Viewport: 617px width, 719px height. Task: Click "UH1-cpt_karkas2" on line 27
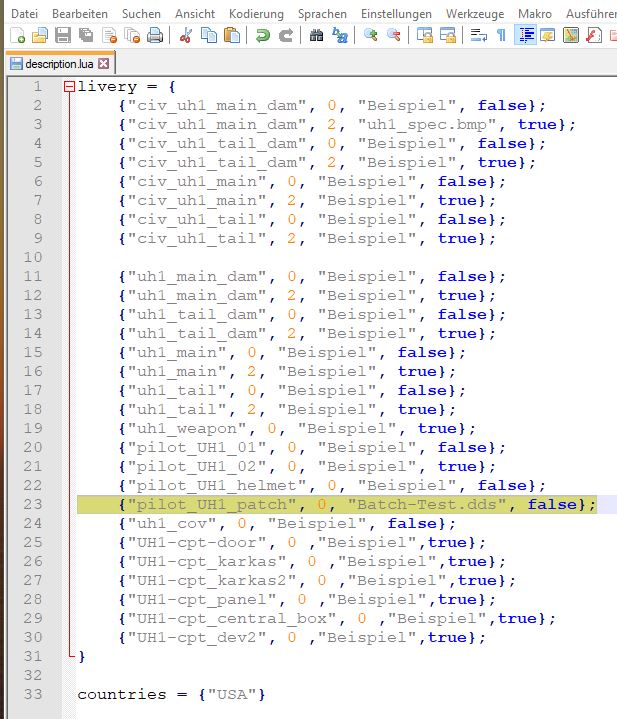tap(213, 580)
